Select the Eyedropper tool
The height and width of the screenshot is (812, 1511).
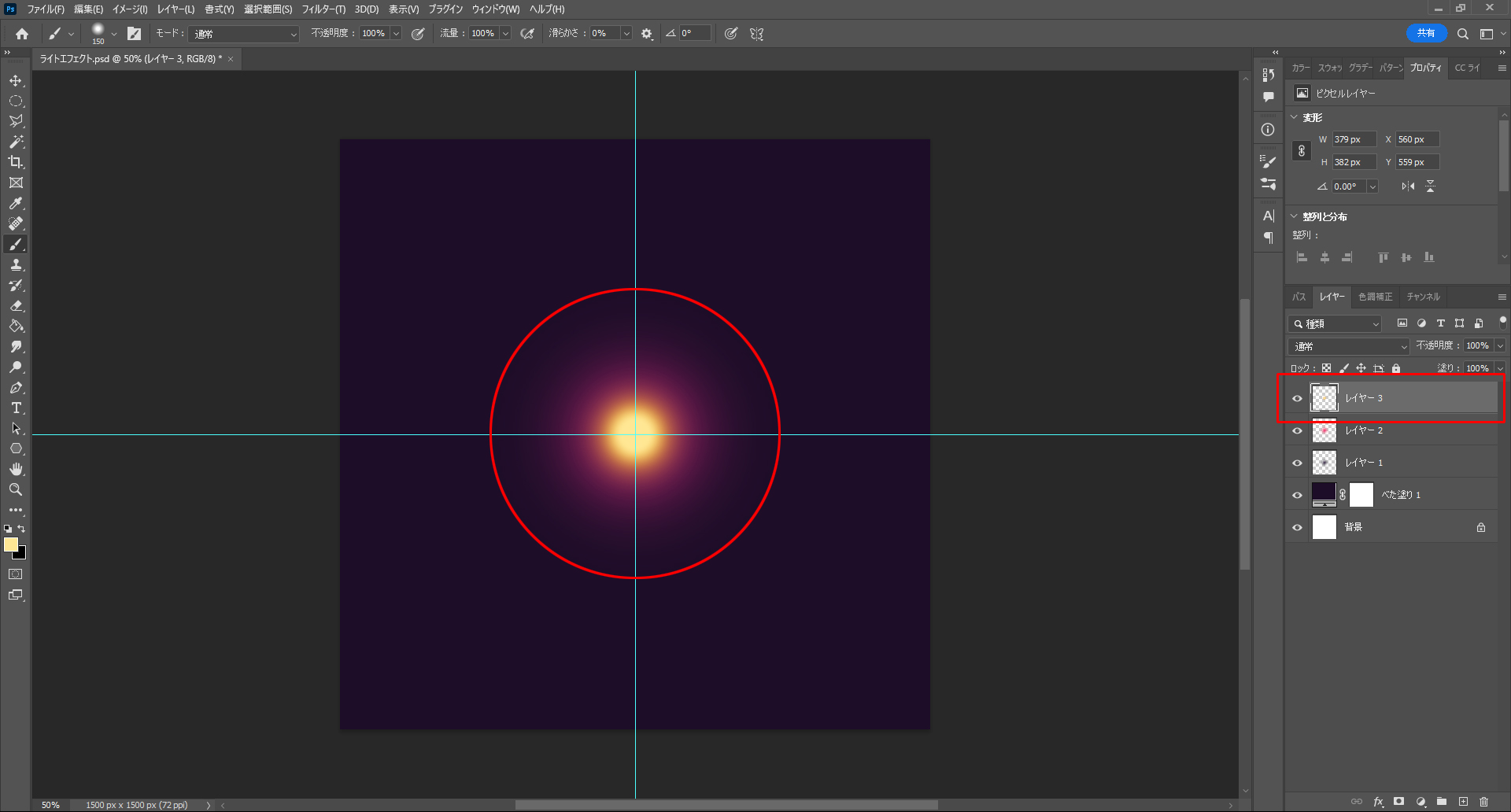point(16,203)
